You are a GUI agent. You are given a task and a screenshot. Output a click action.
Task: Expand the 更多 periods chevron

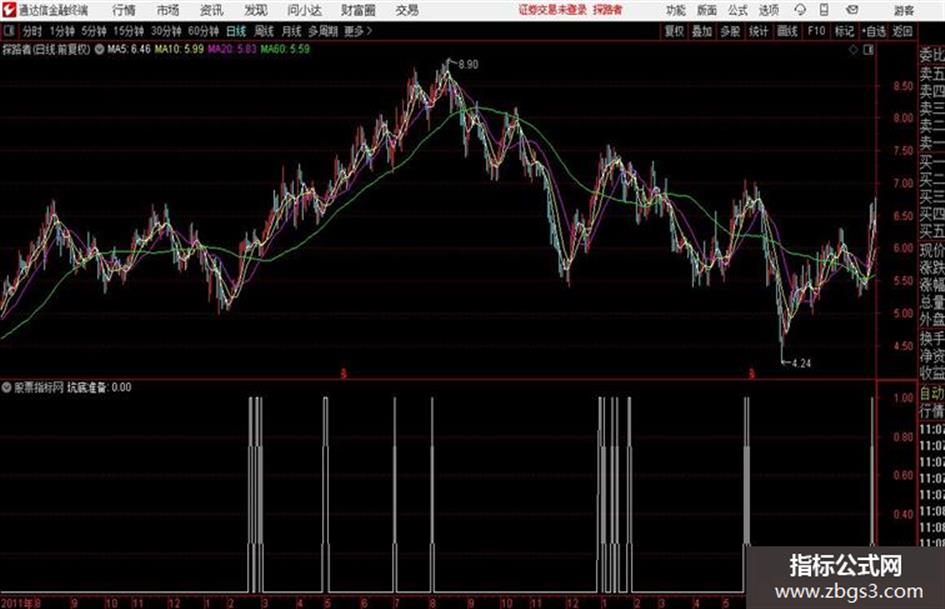pos(369,31)
